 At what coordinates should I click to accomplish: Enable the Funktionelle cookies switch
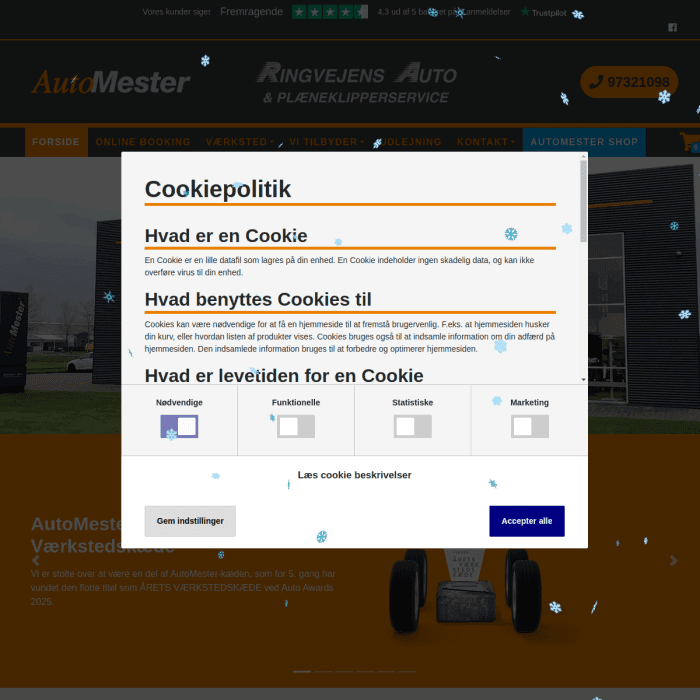tap(296, 426)
